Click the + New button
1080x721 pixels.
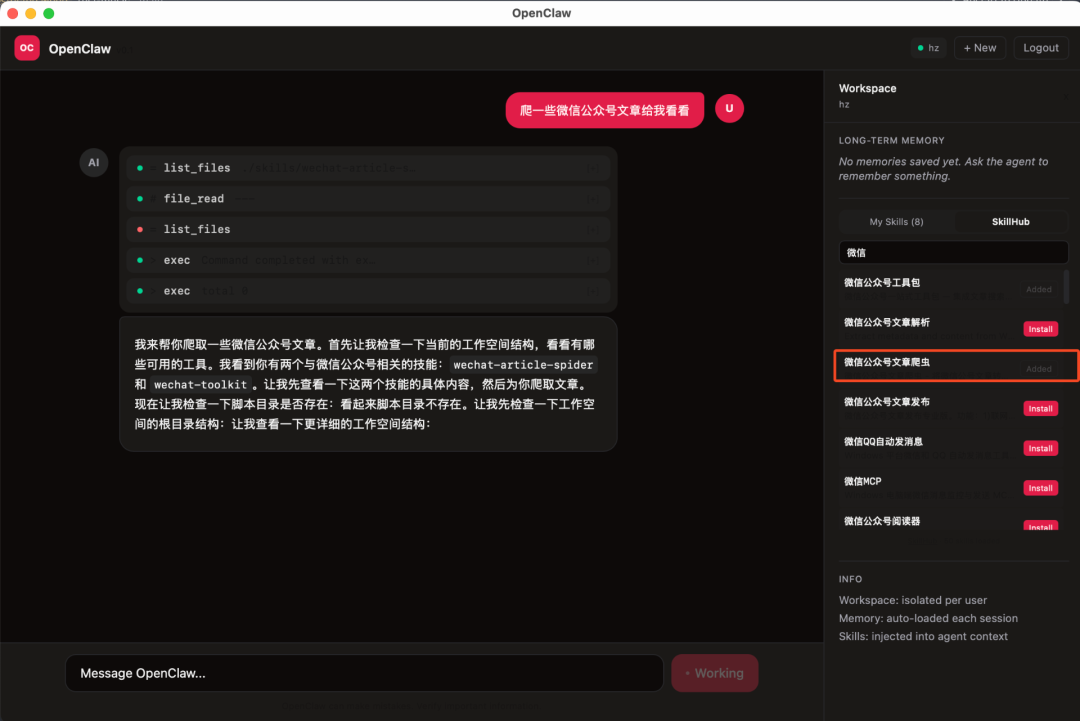(979, 47)
